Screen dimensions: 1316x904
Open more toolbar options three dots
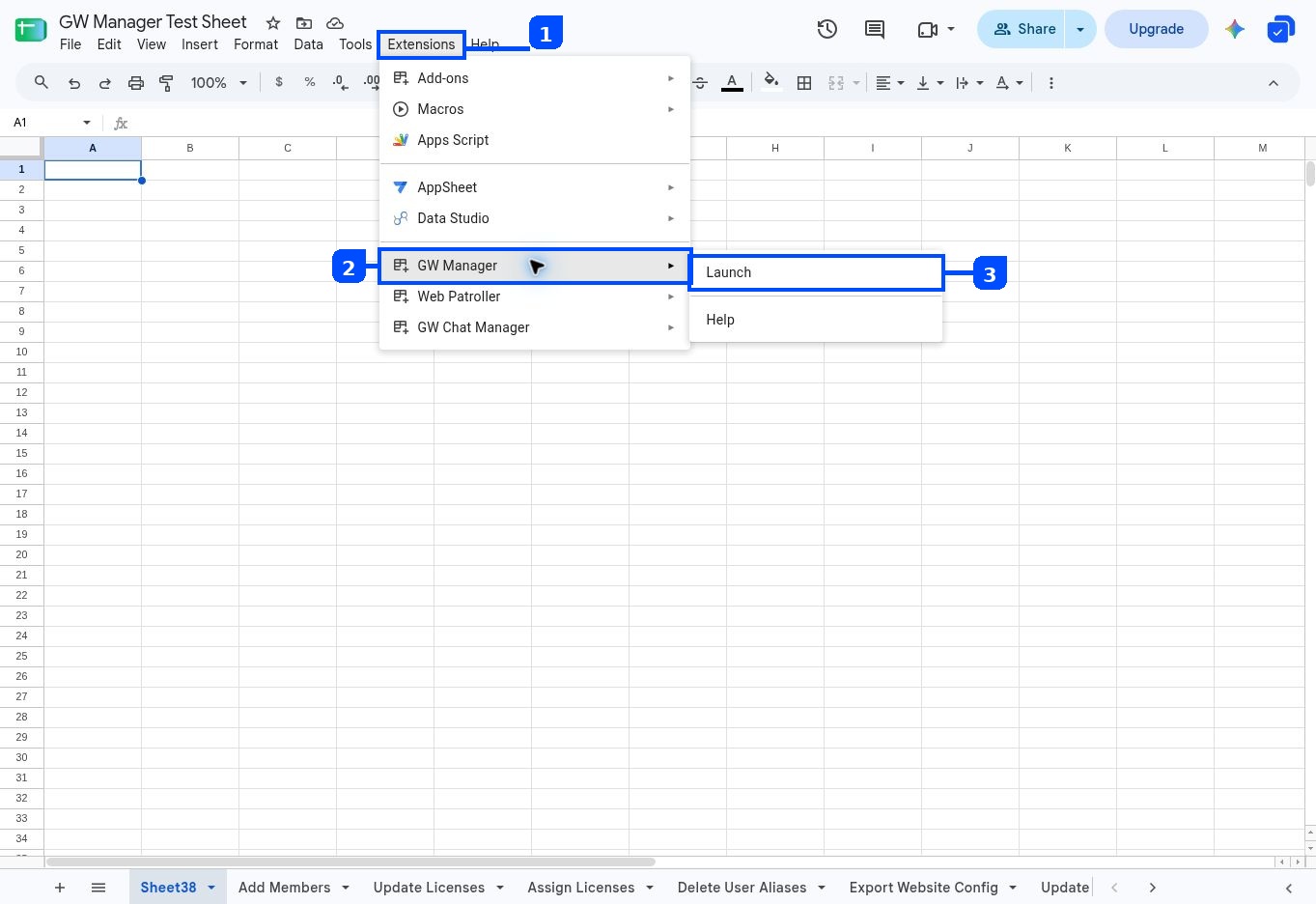click(1050, 83)
